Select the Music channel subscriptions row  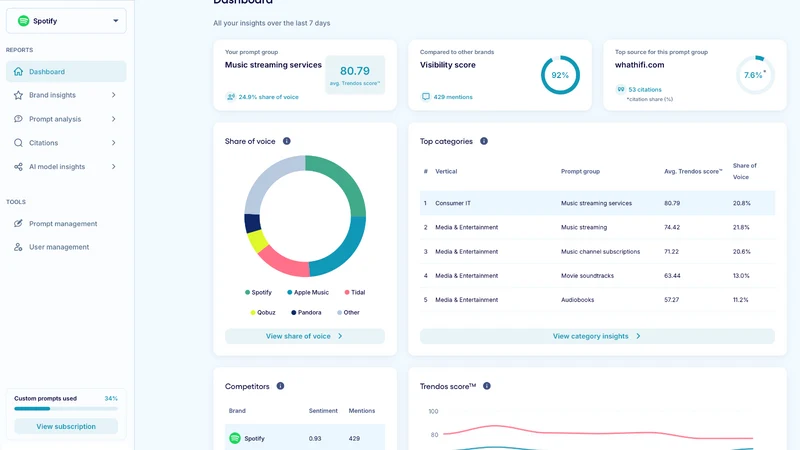pyautogui.click(x=597, y=252)
